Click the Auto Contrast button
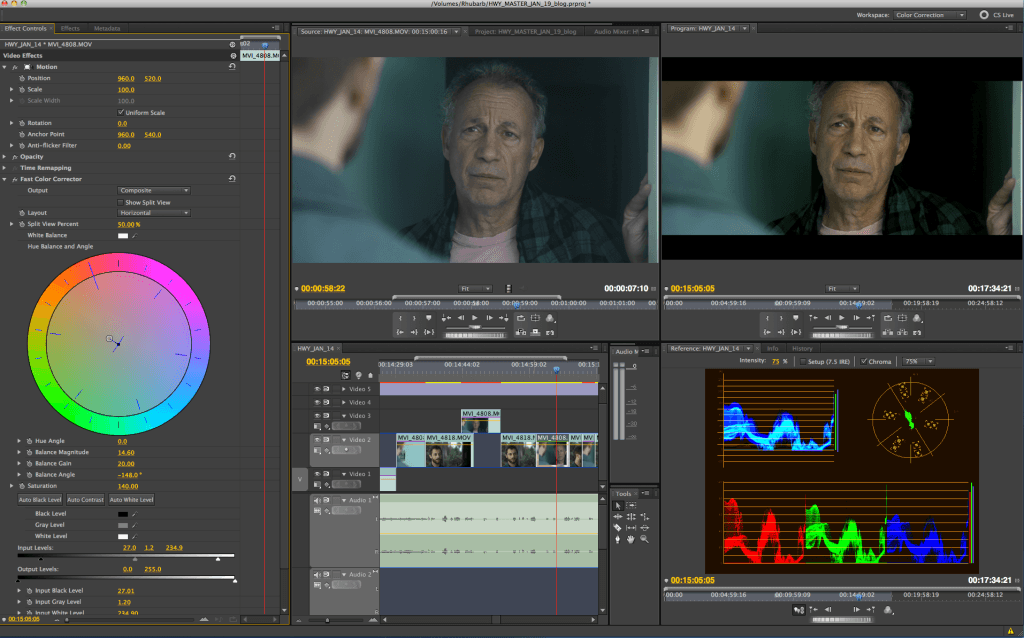The image size is (1024, 638). 85,500
